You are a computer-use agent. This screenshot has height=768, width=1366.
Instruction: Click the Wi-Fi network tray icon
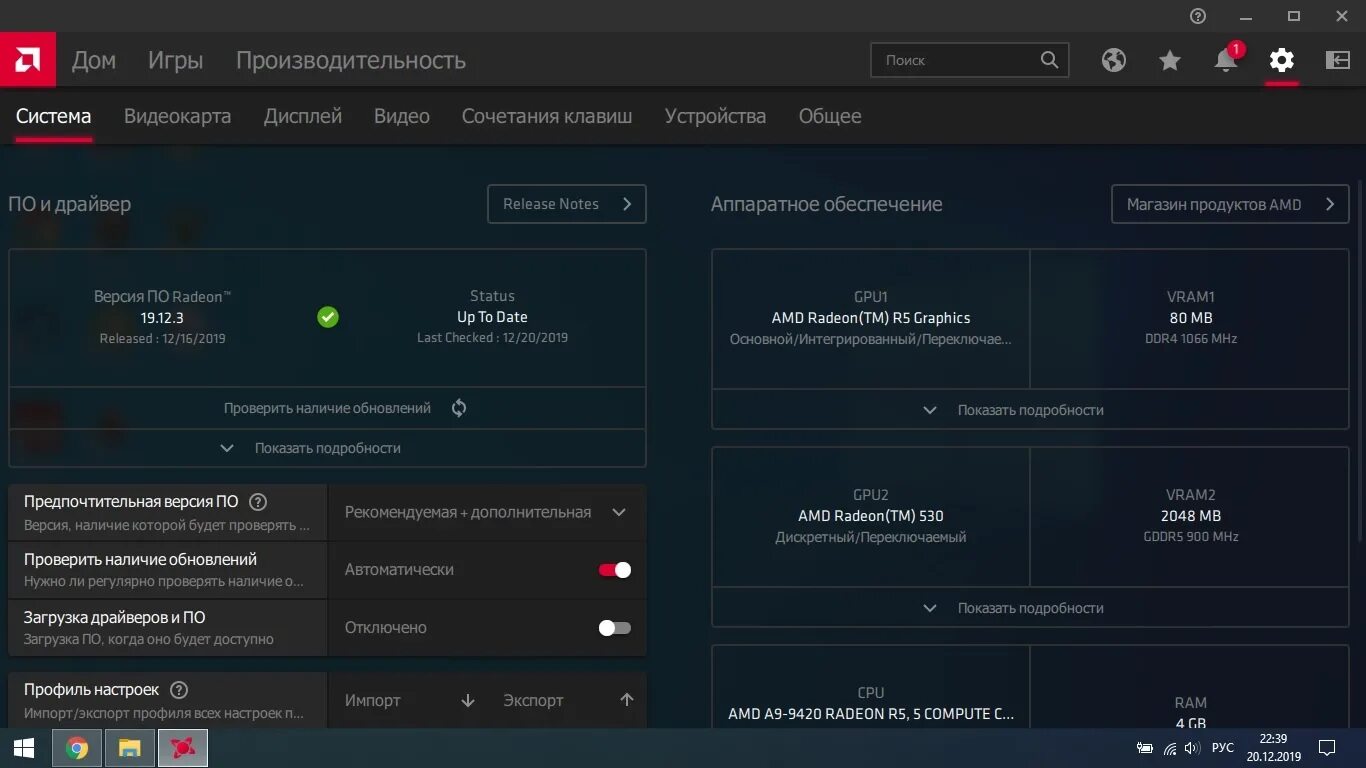click(1170, 748)
